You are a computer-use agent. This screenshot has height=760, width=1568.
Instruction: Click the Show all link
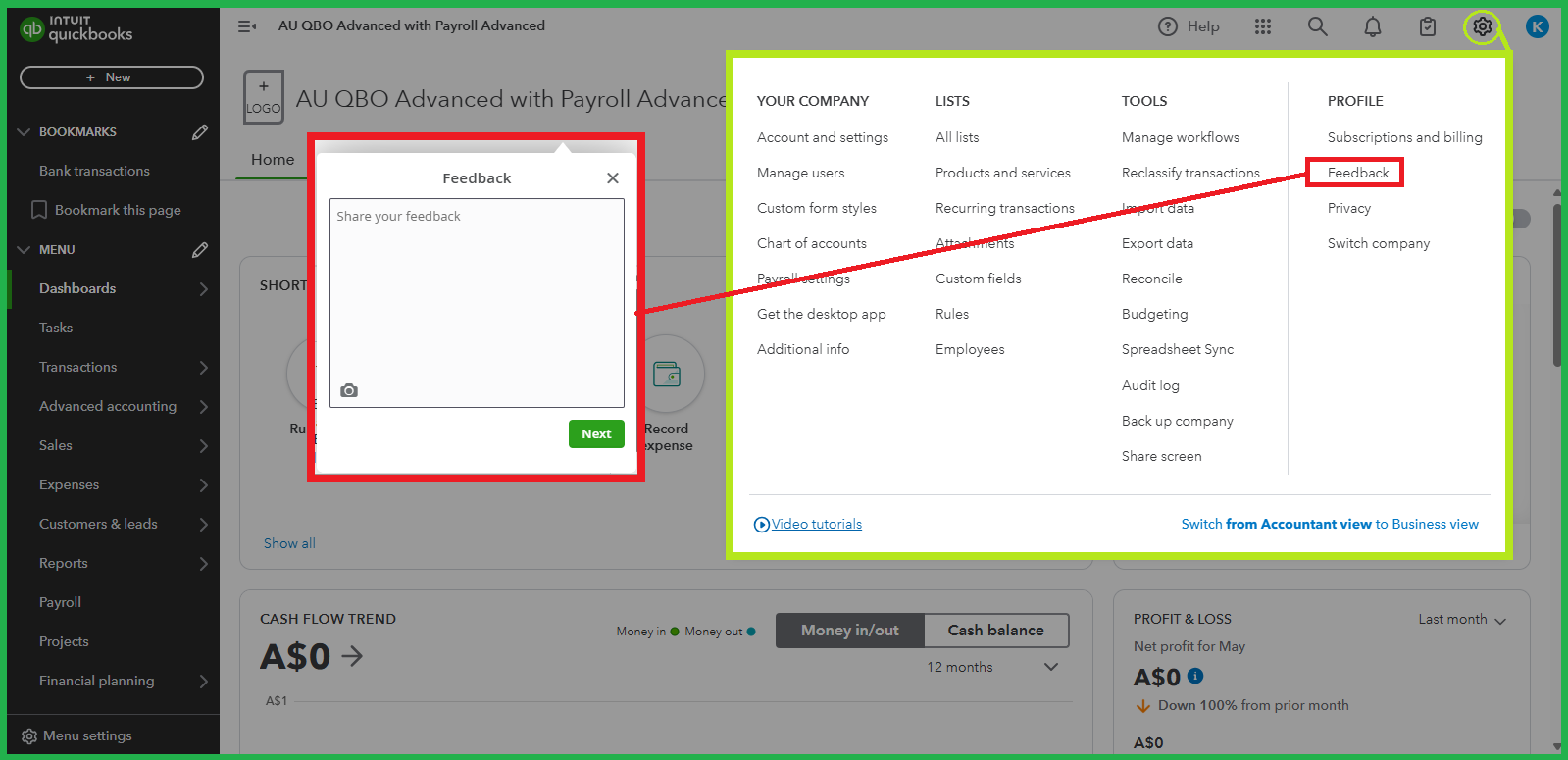click(x=289, y=543)
